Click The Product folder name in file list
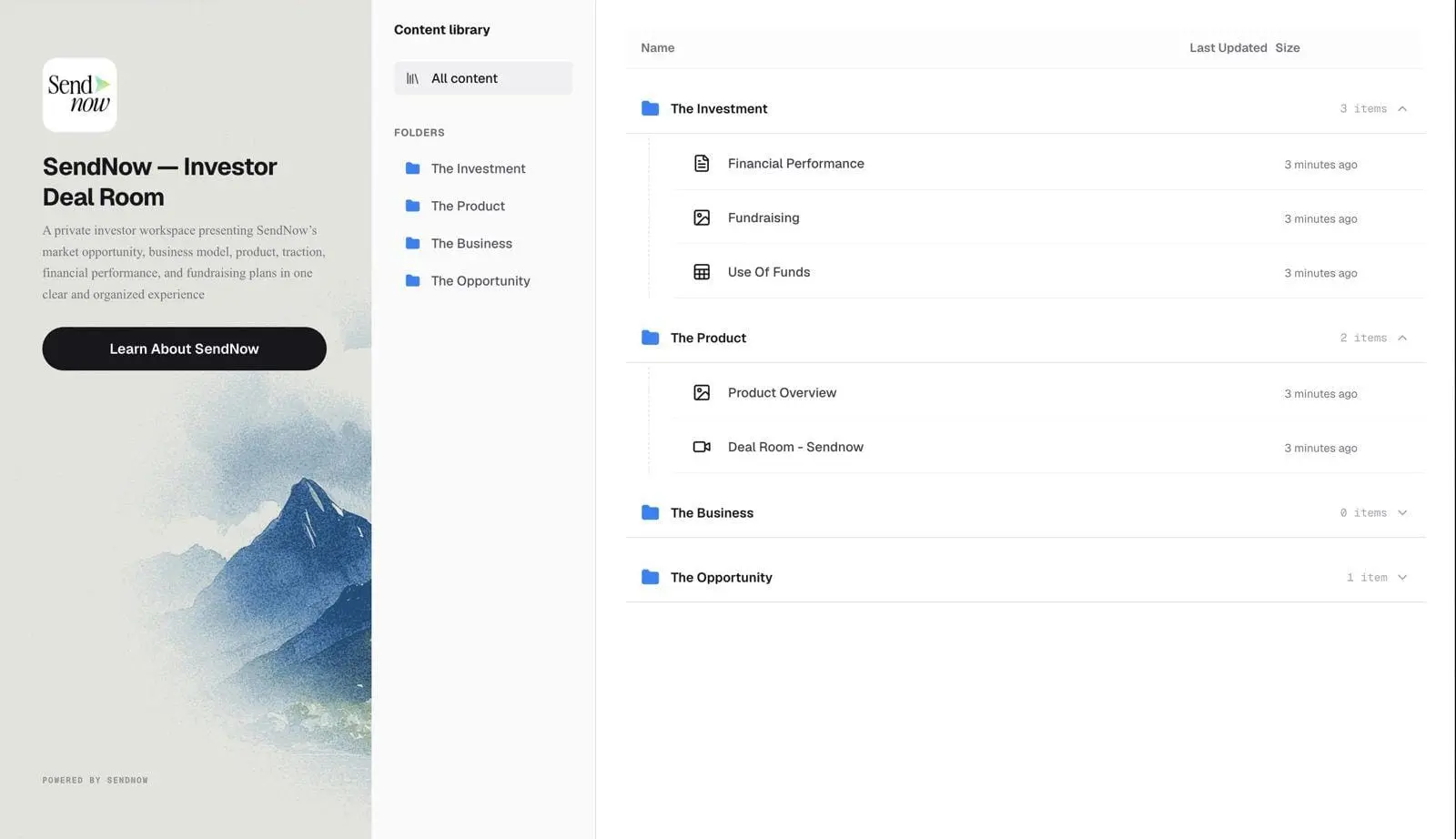Screen dimensions: 1456x839 [x=708, y=338]
